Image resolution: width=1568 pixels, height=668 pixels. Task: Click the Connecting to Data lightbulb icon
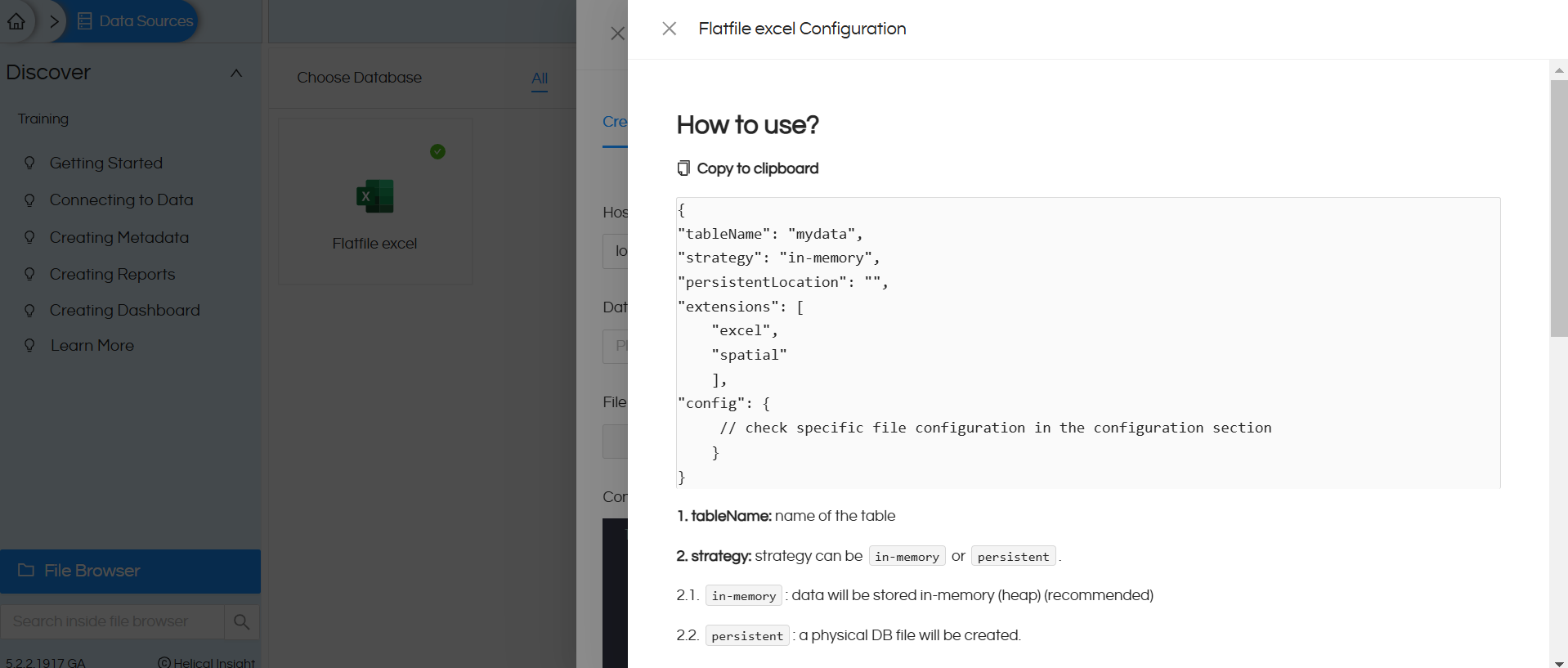29,200
